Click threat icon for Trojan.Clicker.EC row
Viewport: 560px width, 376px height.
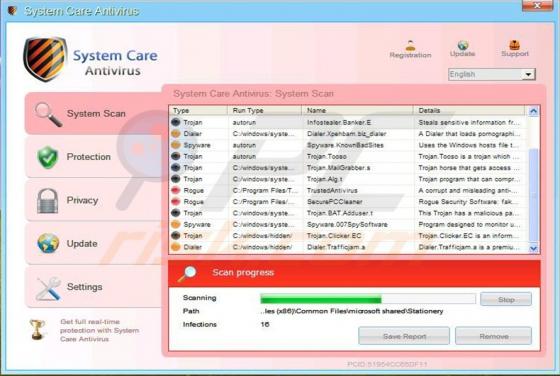(175, 236)
